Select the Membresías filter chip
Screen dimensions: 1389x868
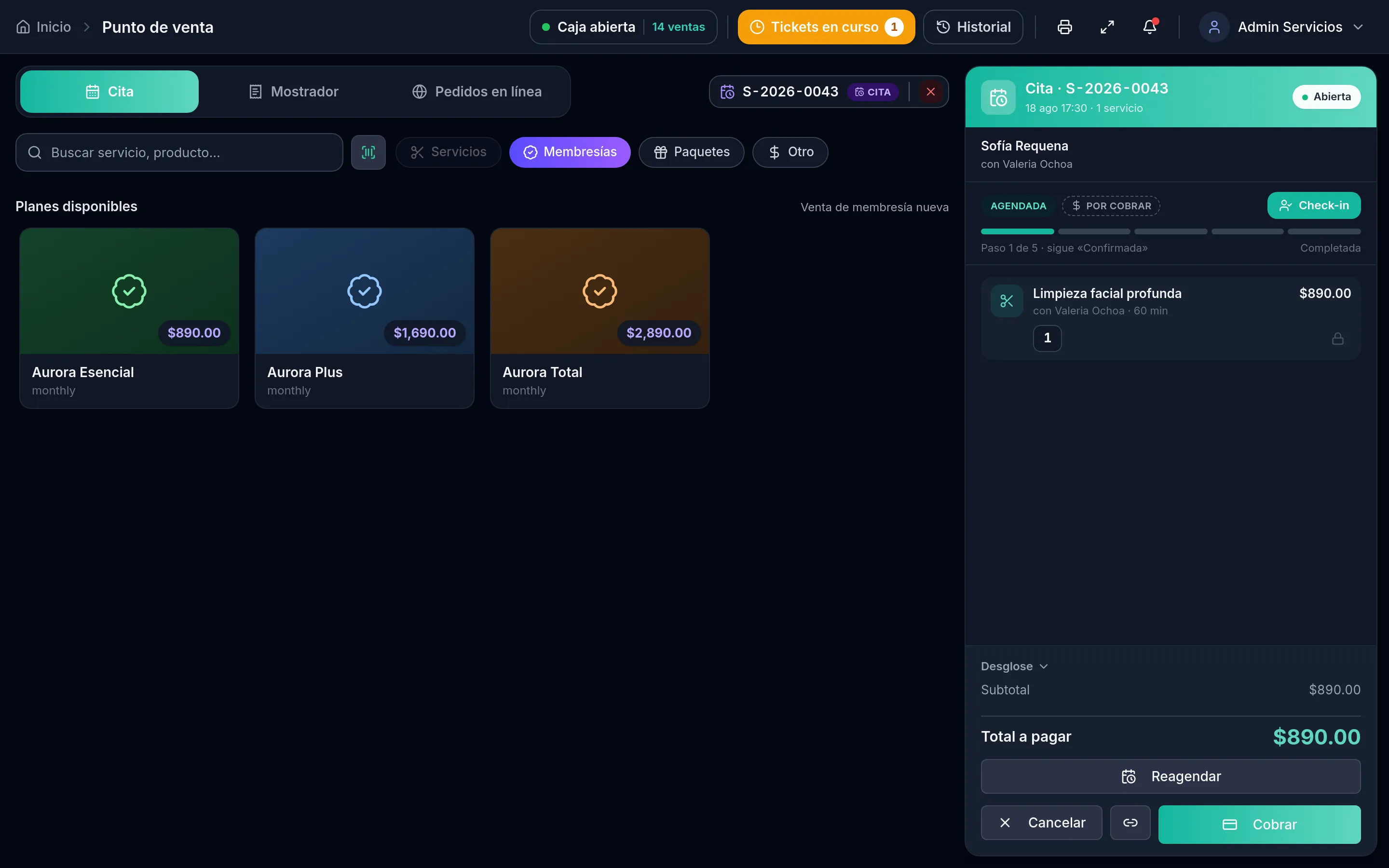[x=570, y=152]
